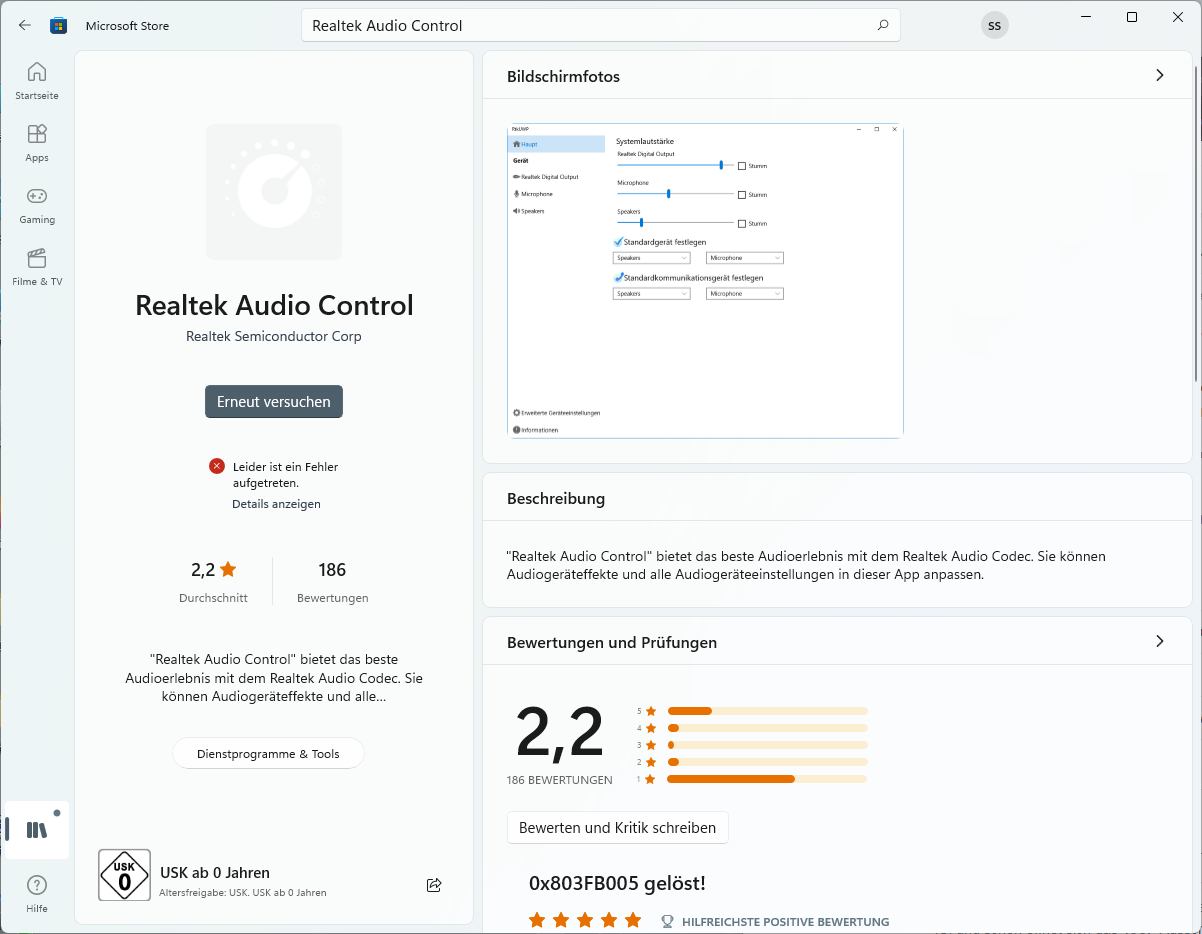Click the 1 star rating bar
1202x934 pixels.
pyautogui.click(x=767, y=779)
